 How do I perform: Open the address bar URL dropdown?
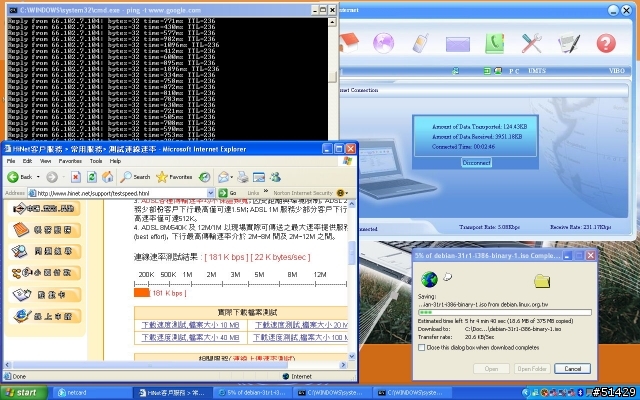click(211, 193)
